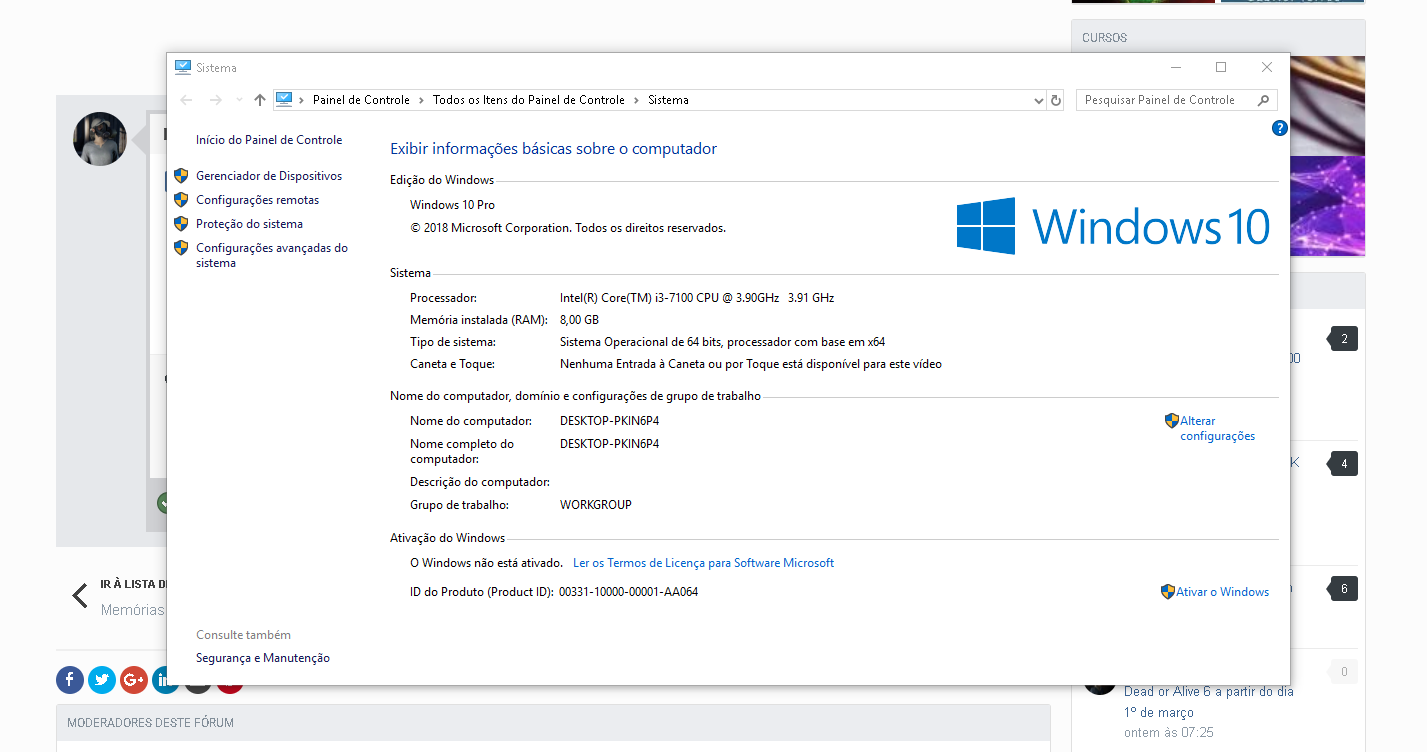Click the Windows 10 logo

point(1113,226)
